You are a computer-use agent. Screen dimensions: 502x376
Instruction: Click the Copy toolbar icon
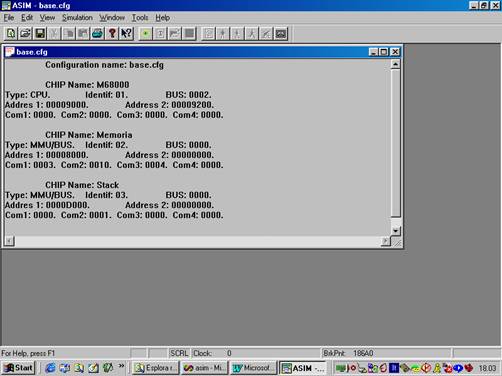coord(69,33)
